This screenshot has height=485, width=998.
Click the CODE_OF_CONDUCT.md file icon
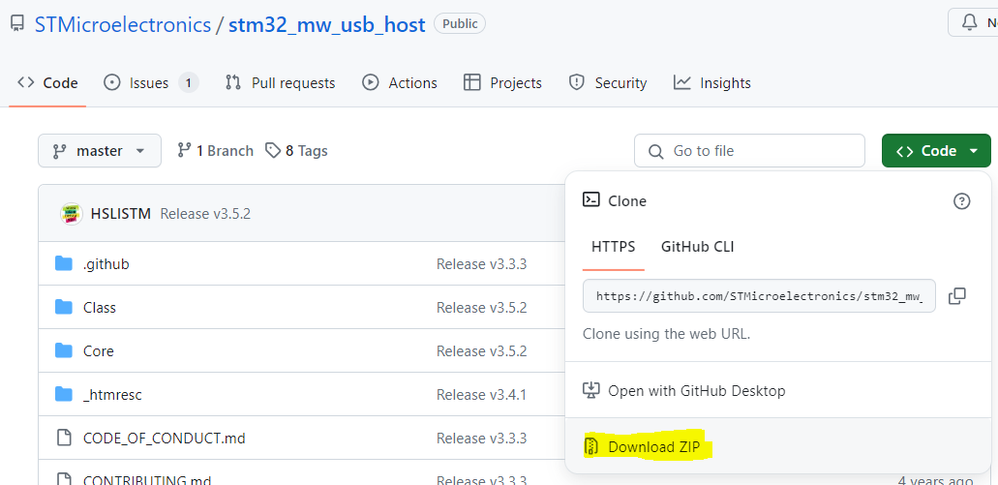(x=64, y=437)
